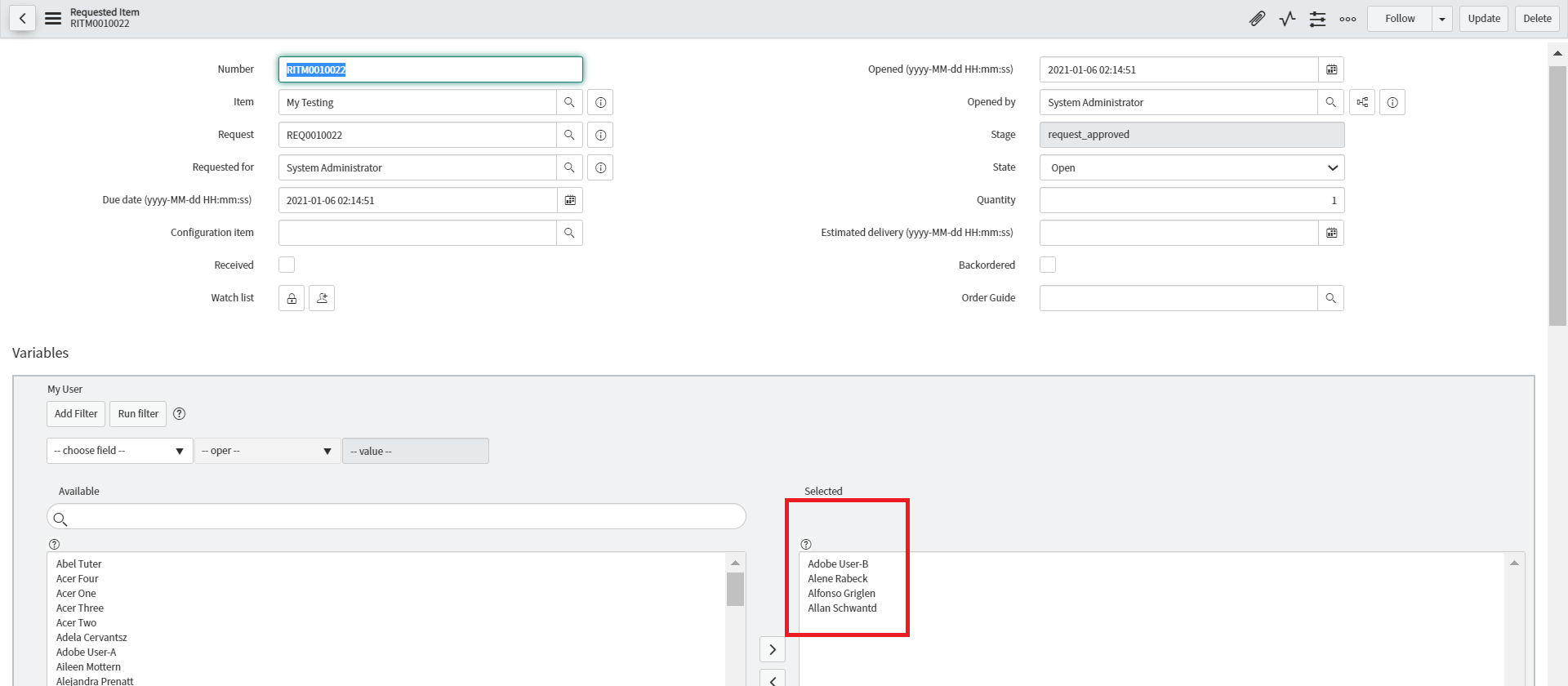Look up Opened by user
Screen dimensions: 1568x686
coord(1330,102)
